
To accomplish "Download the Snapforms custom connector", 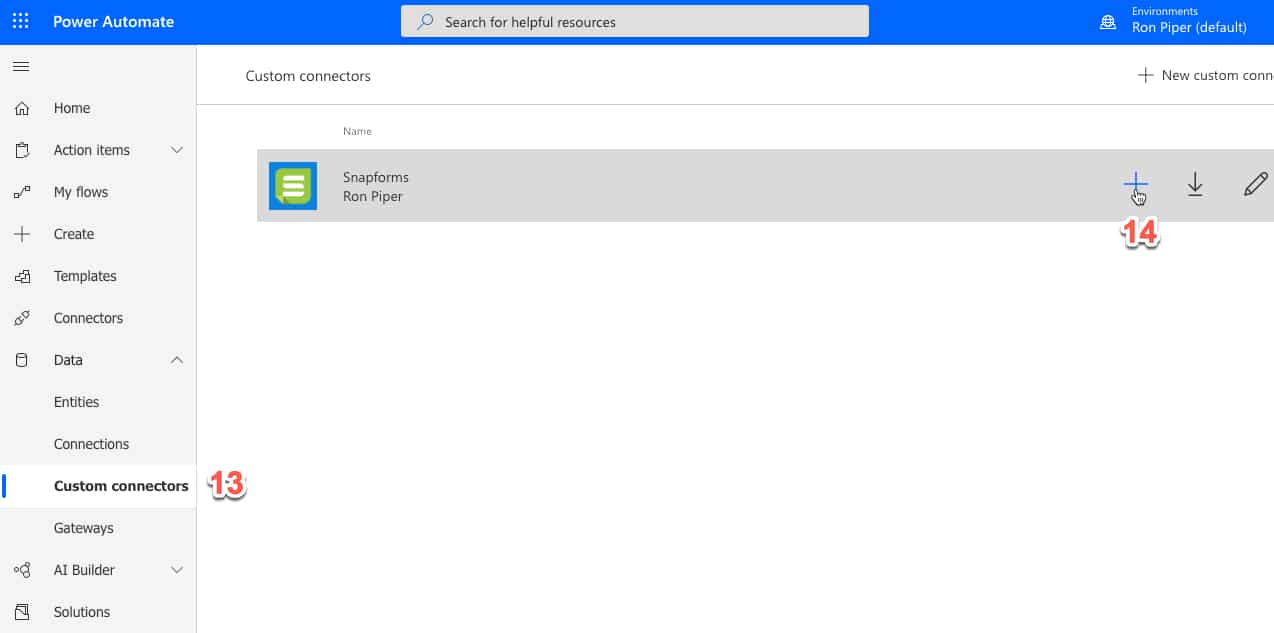I will point(1195,184).
